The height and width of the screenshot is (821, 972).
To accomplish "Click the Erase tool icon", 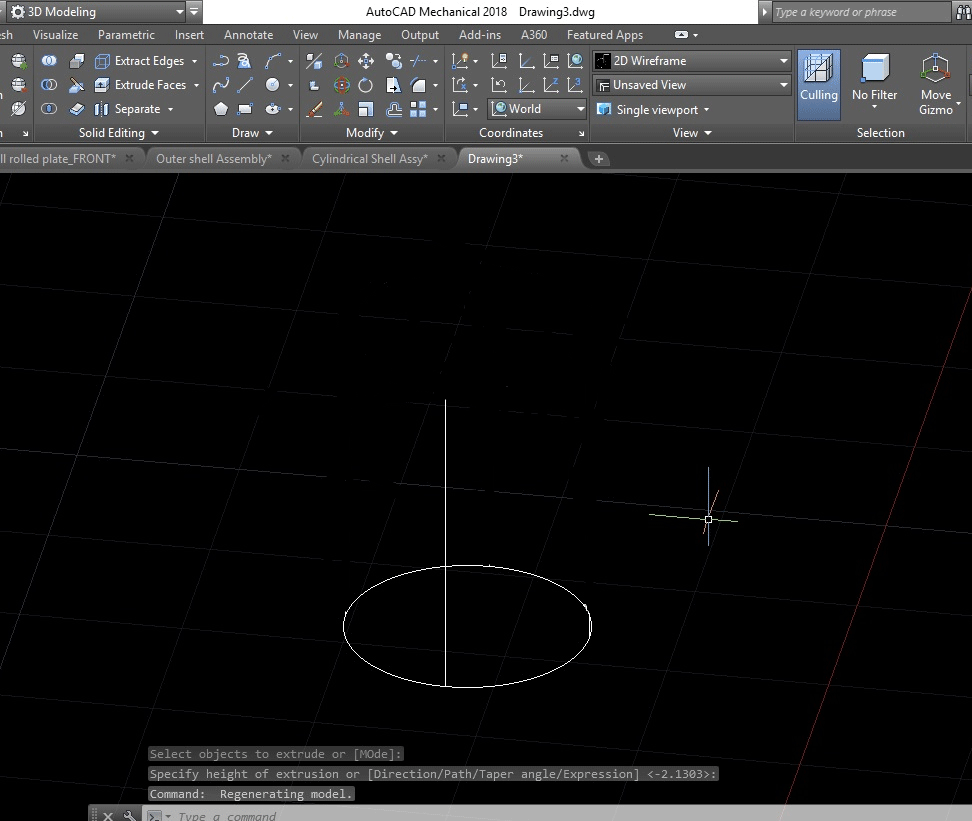I will tap(314, 109).
